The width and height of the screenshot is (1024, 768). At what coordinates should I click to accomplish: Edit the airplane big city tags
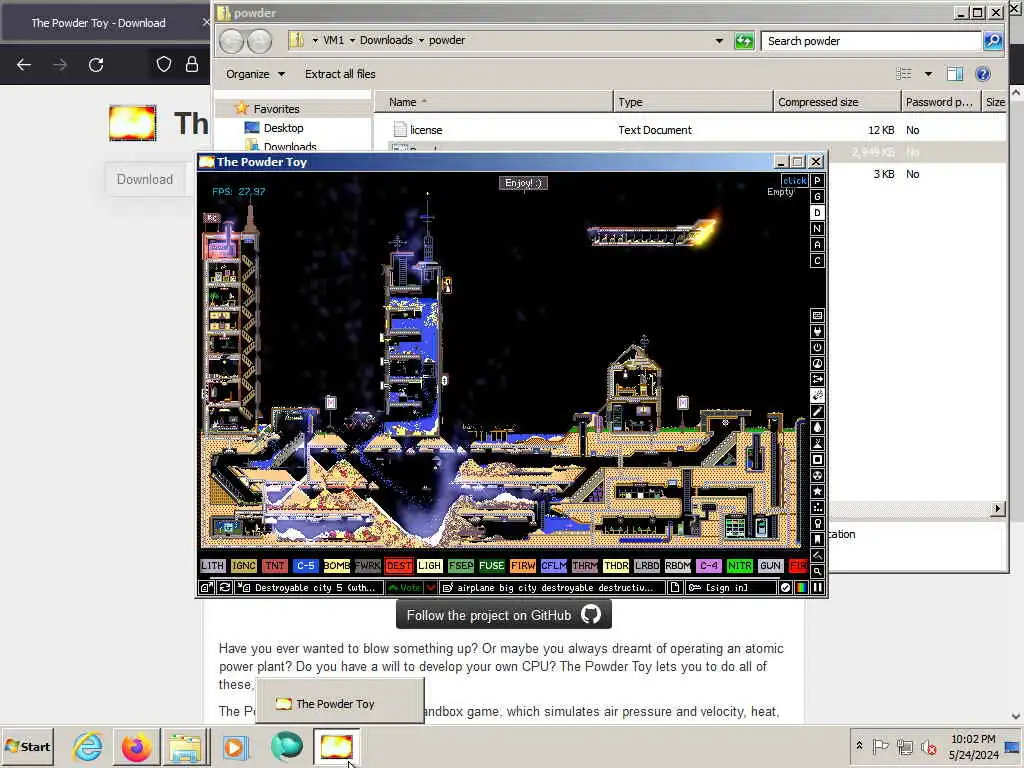pos(552,588)
